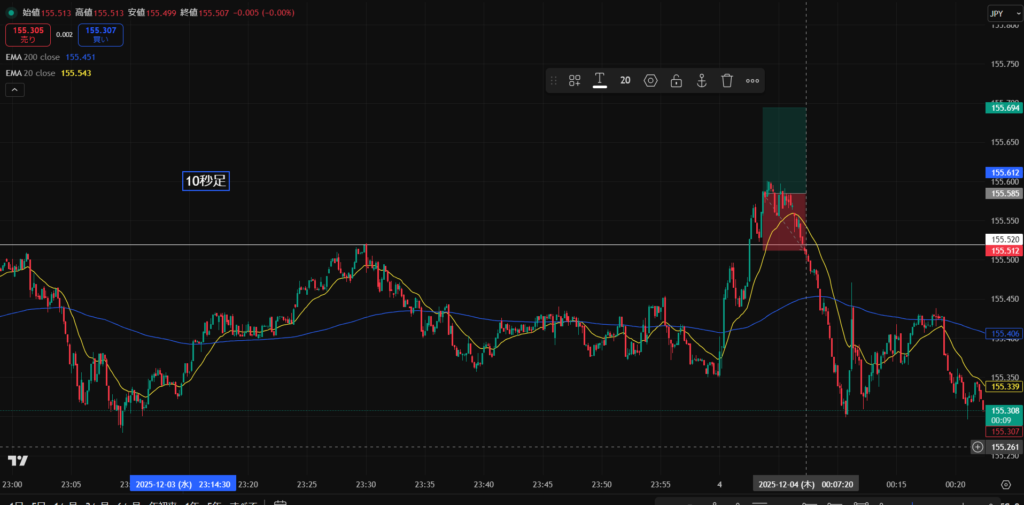Click the TradingView logo on the chart

coord(17,460)
